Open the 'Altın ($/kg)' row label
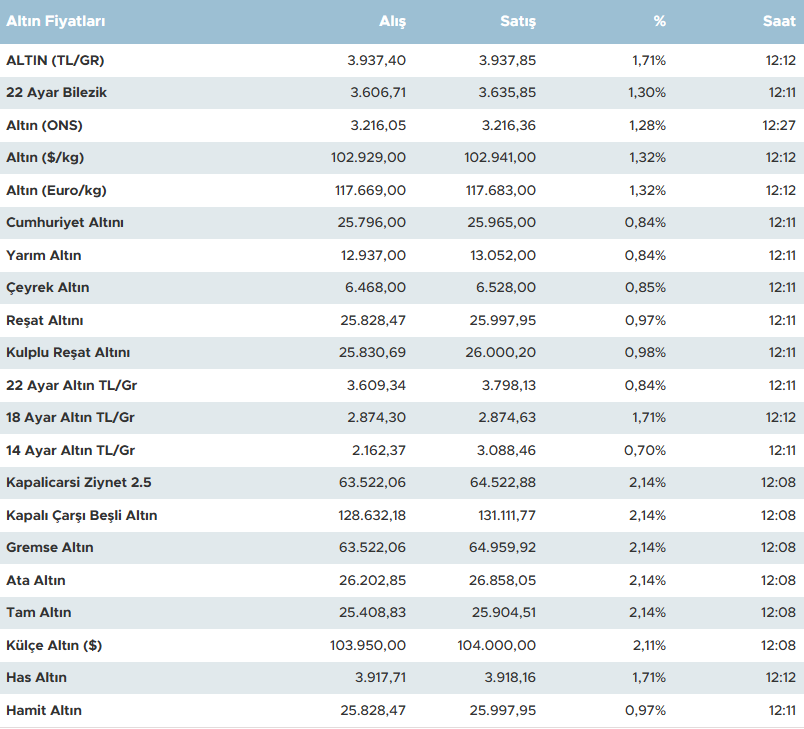Viewport: 804px width, 729px height. click(x=45, y=158)
